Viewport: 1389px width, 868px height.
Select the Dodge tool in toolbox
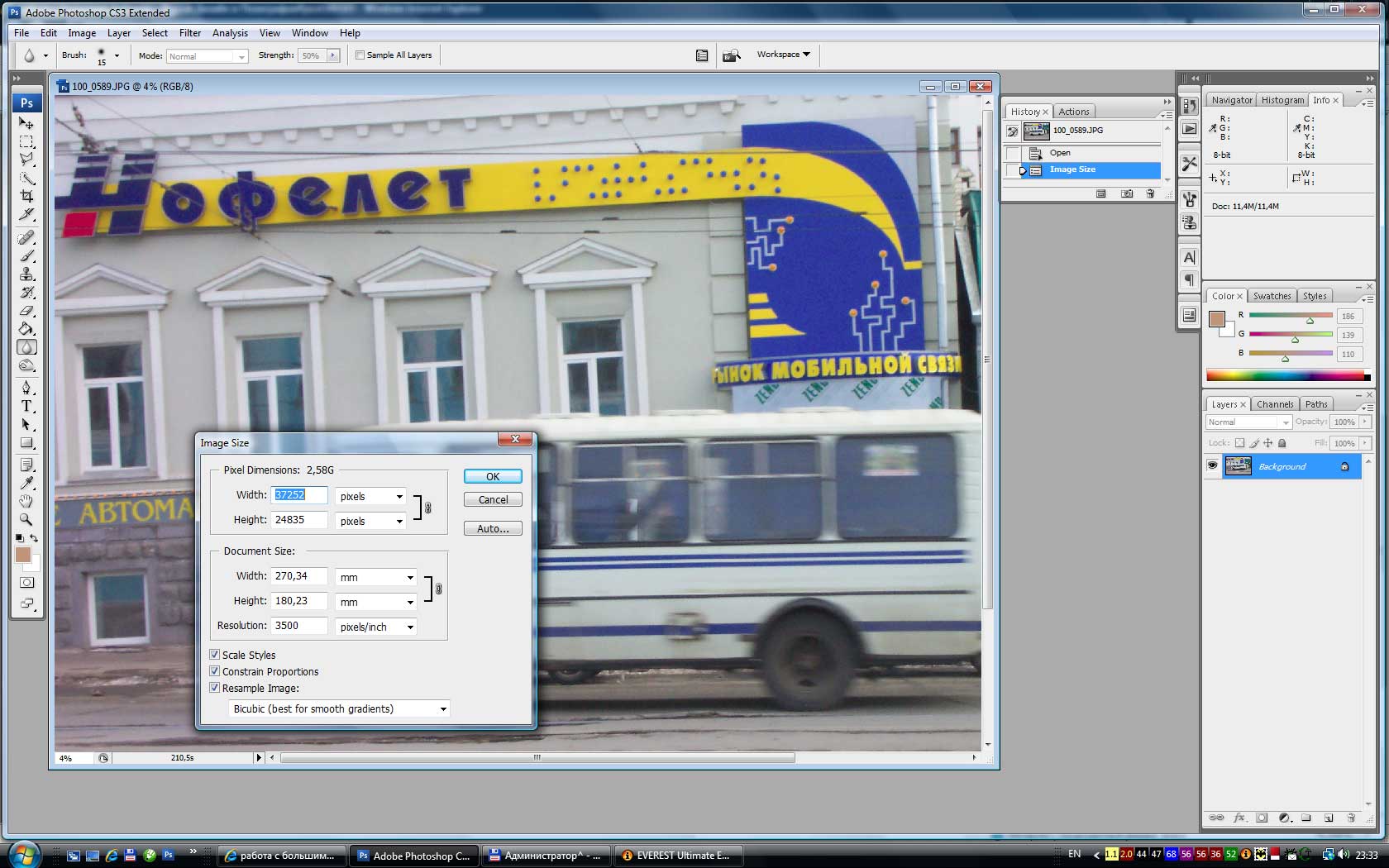[x=26, y=365]
